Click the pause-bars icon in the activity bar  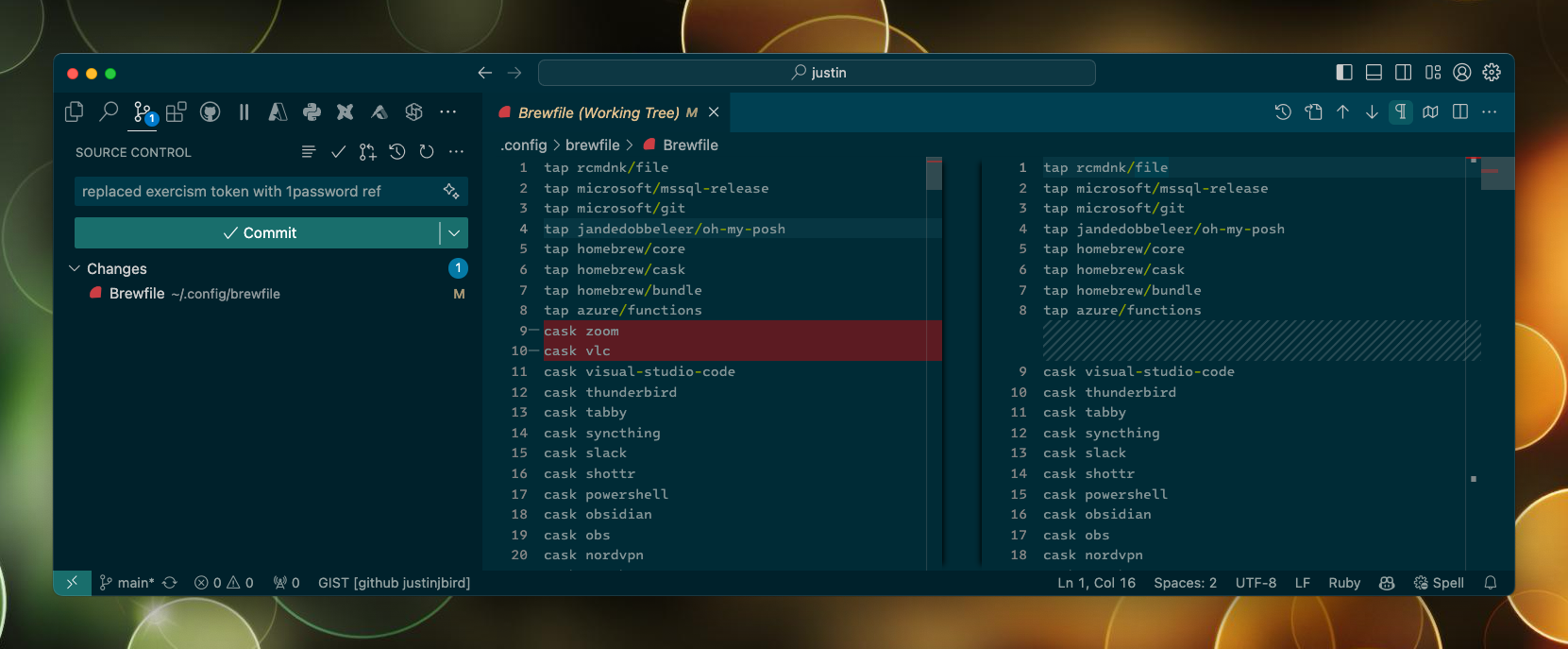click(x=244, y=112)
